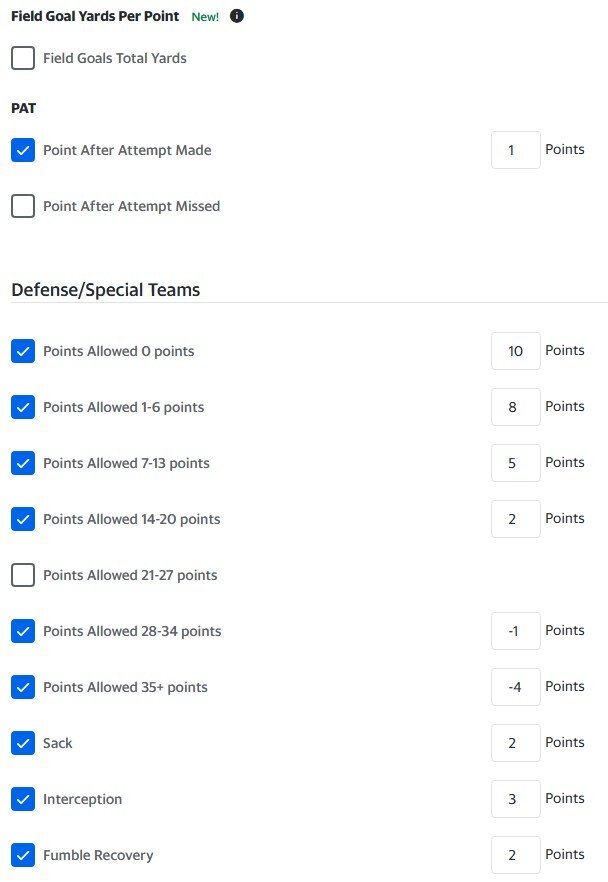
Task: Edit Point After Attempt Made points field
Action: point(516,150)
